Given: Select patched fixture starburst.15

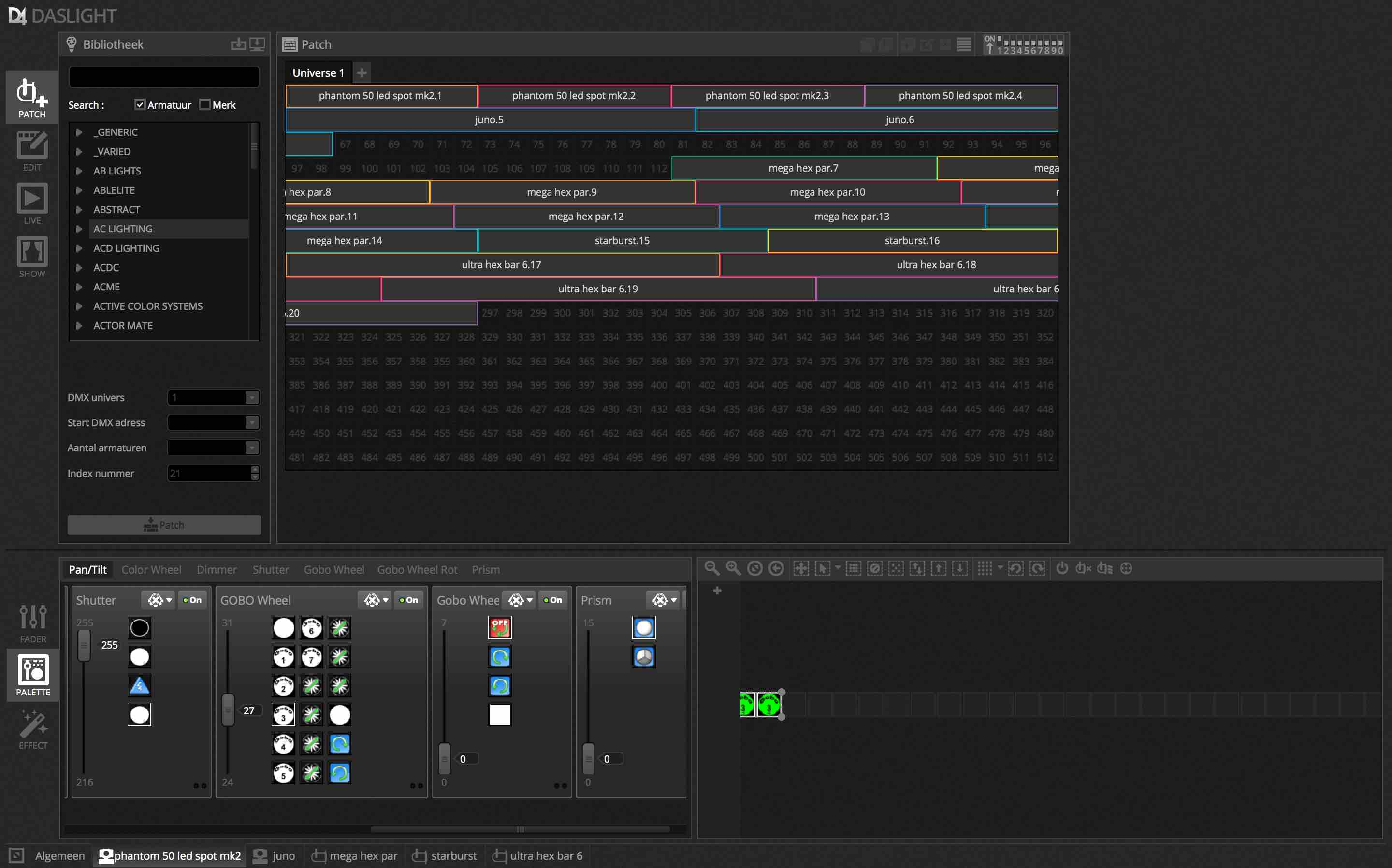Looking at the screenshot, I should pyautogui.click(x=622, y=241).
